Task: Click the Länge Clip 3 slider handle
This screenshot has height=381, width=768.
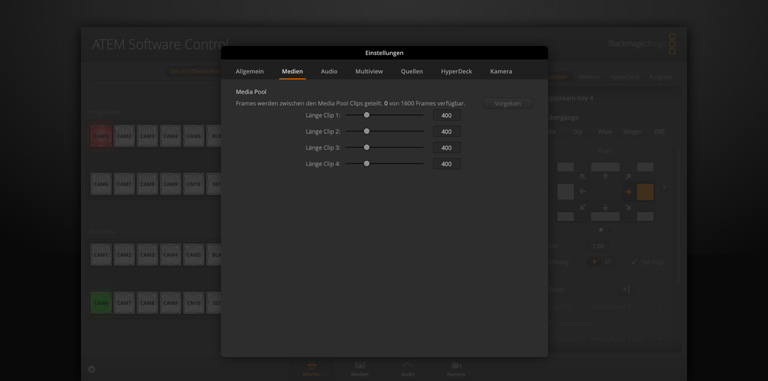Action: (x=366, y=147)
